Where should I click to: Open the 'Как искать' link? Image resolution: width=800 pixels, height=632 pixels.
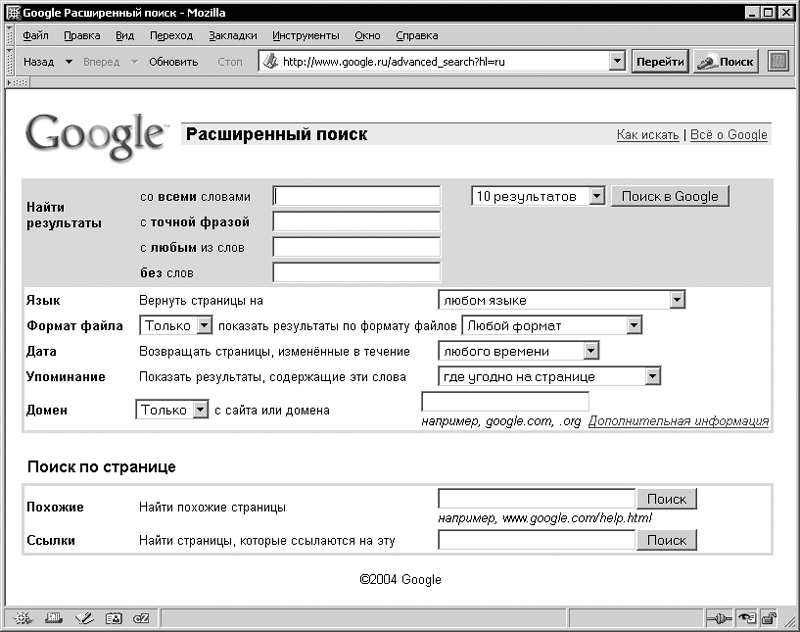[648, 135]
